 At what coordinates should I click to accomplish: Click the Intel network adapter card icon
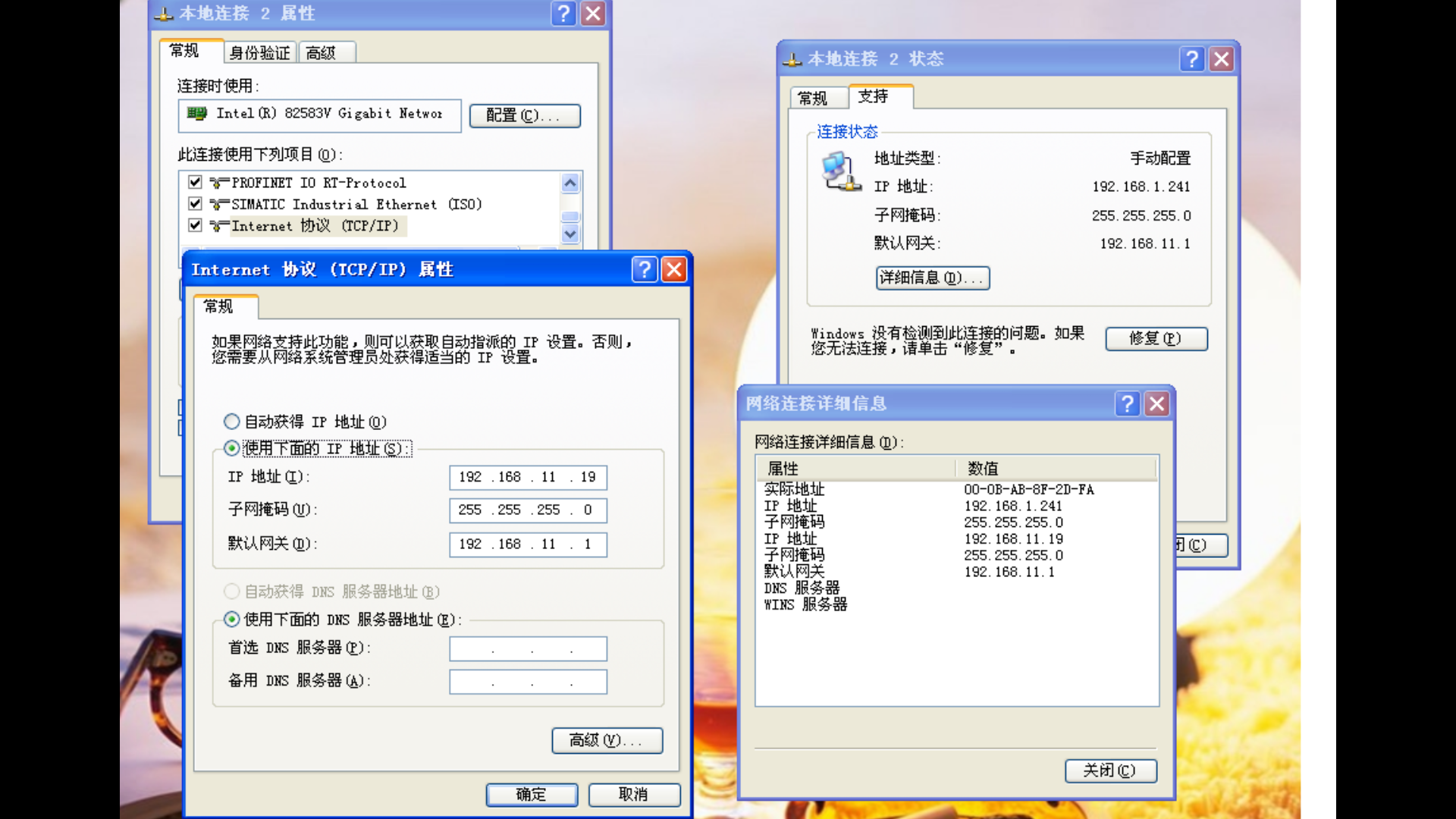(197, 114)
